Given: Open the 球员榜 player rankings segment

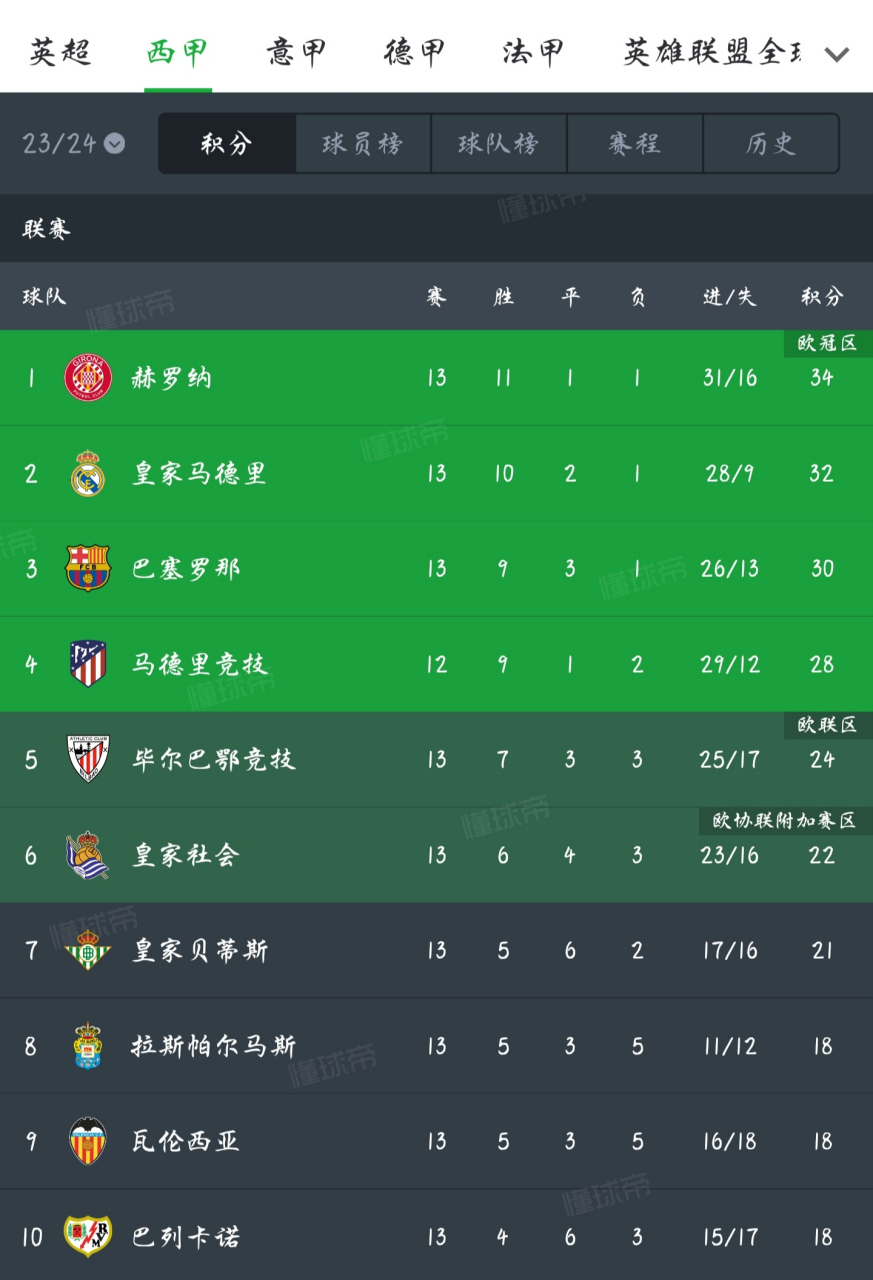Looking at the screenshot, I should 362,144.
